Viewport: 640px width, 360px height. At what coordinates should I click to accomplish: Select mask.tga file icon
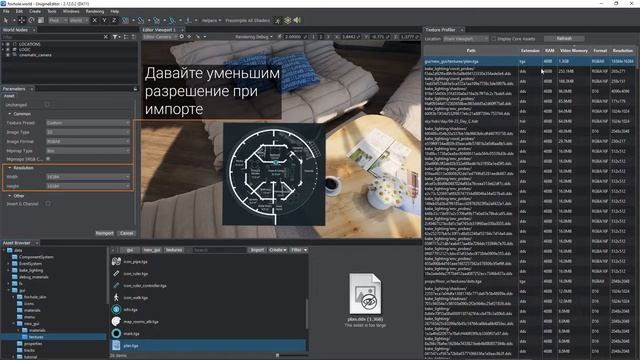(116, 333)
